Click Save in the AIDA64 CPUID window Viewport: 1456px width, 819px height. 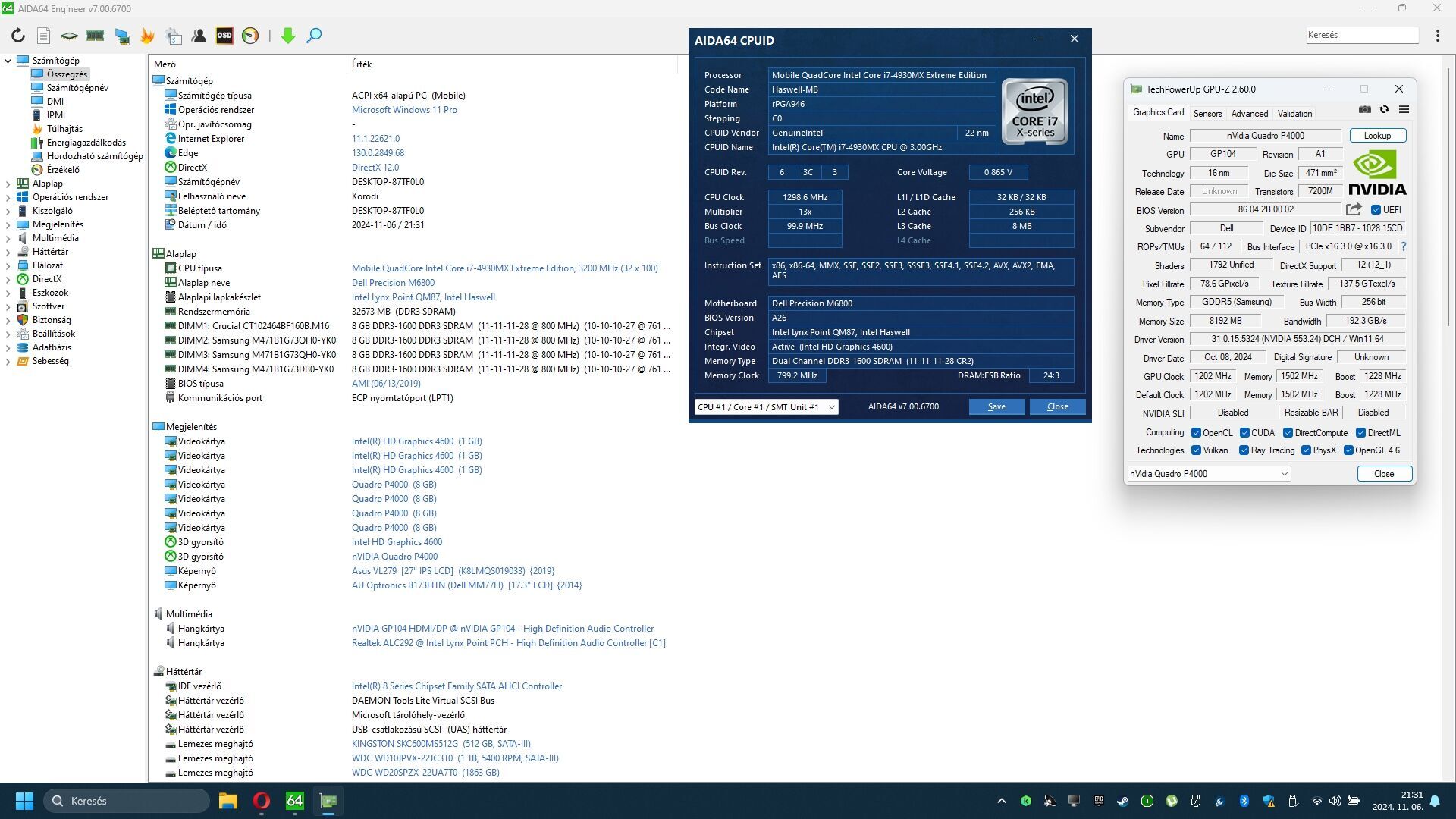996,407
